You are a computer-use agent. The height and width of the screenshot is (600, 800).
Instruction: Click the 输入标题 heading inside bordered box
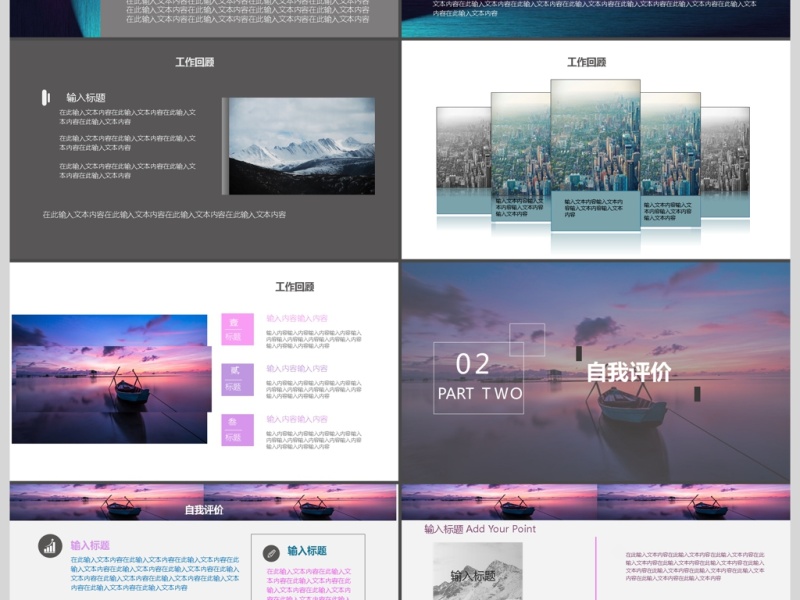pos(307,551)
